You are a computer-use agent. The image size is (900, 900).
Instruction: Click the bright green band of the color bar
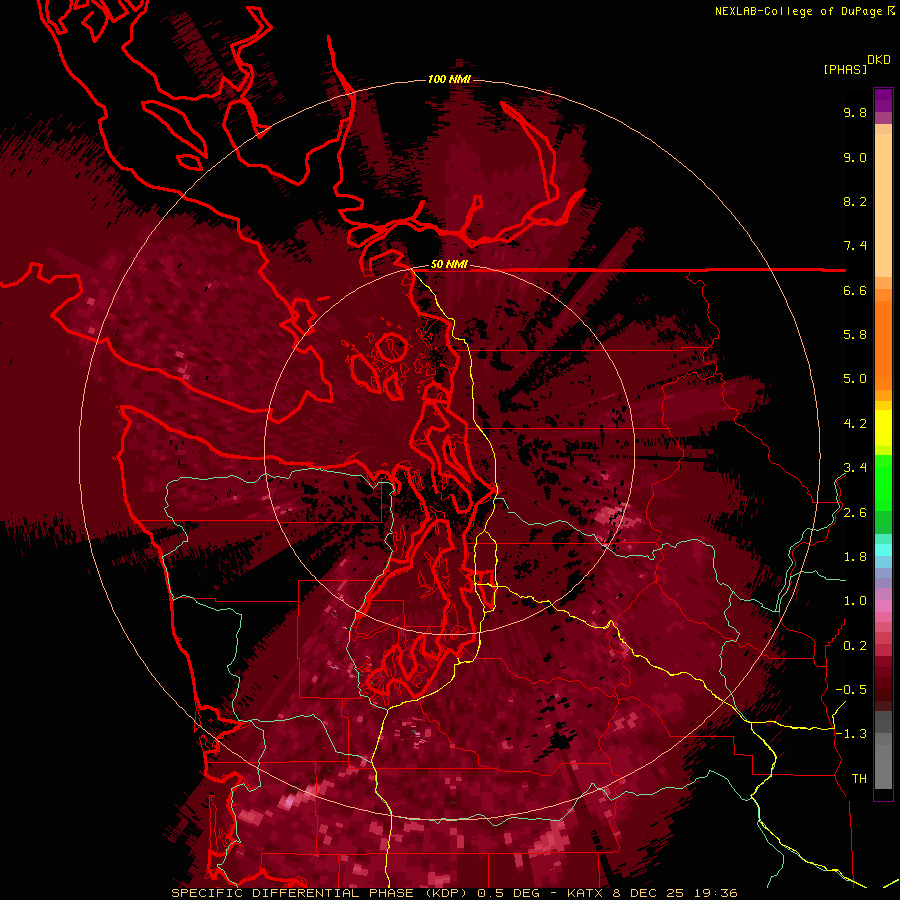883,483
